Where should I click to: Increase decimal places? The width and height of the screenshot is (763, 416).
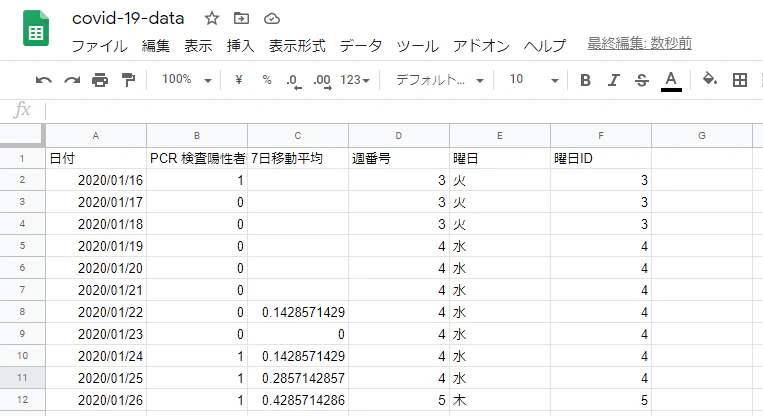coord(322,81)
